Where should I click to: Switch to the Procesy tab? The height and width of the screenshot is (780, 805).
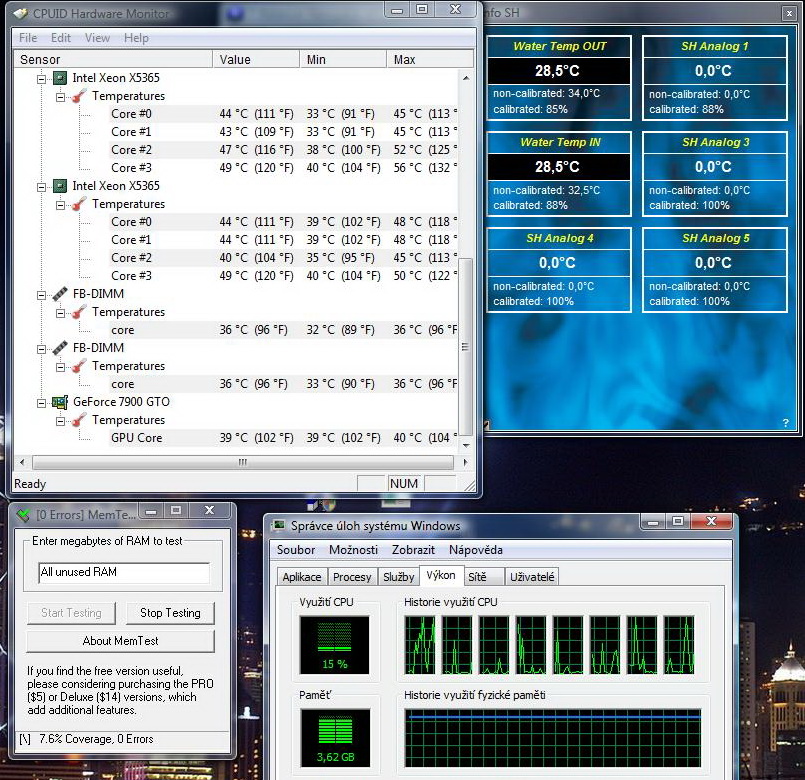tap(352, 577)
